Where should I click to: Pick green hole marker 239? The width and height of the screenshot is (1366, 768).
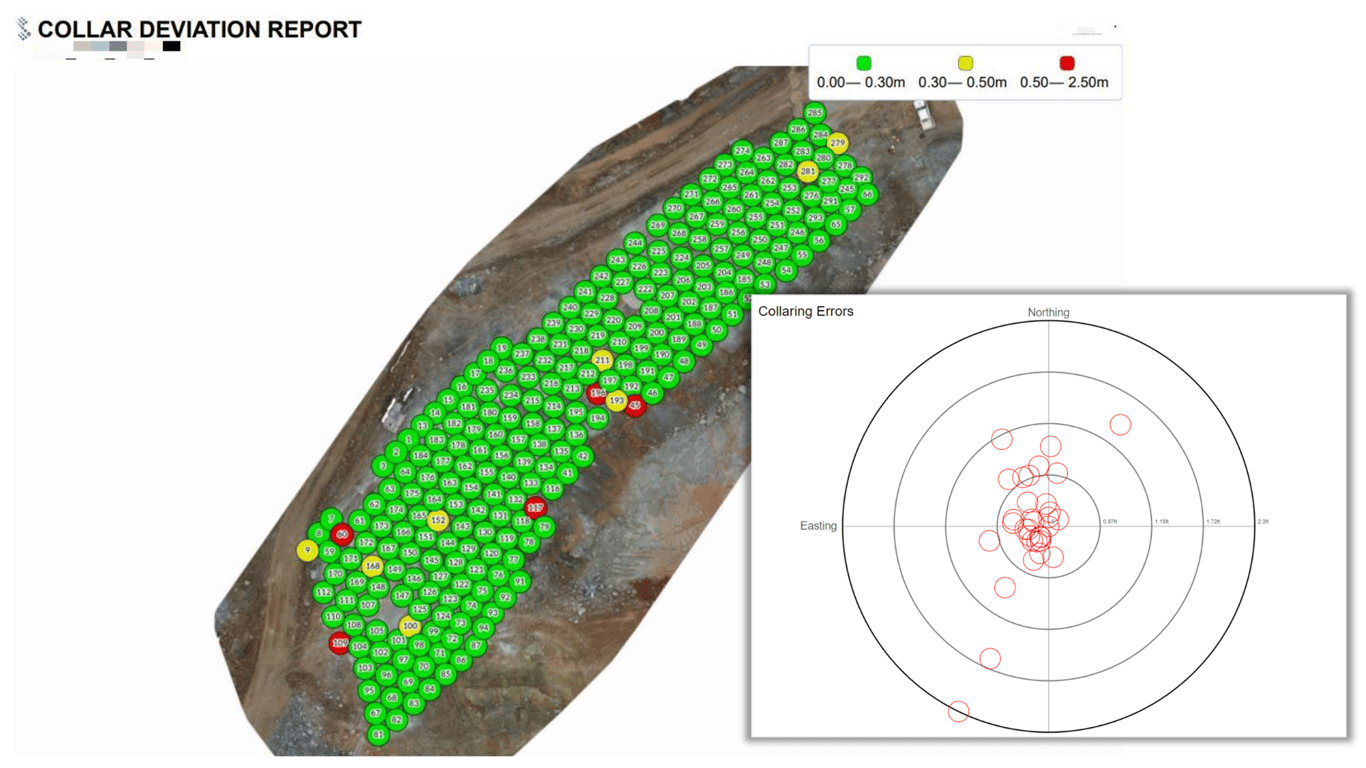[553, 323]
